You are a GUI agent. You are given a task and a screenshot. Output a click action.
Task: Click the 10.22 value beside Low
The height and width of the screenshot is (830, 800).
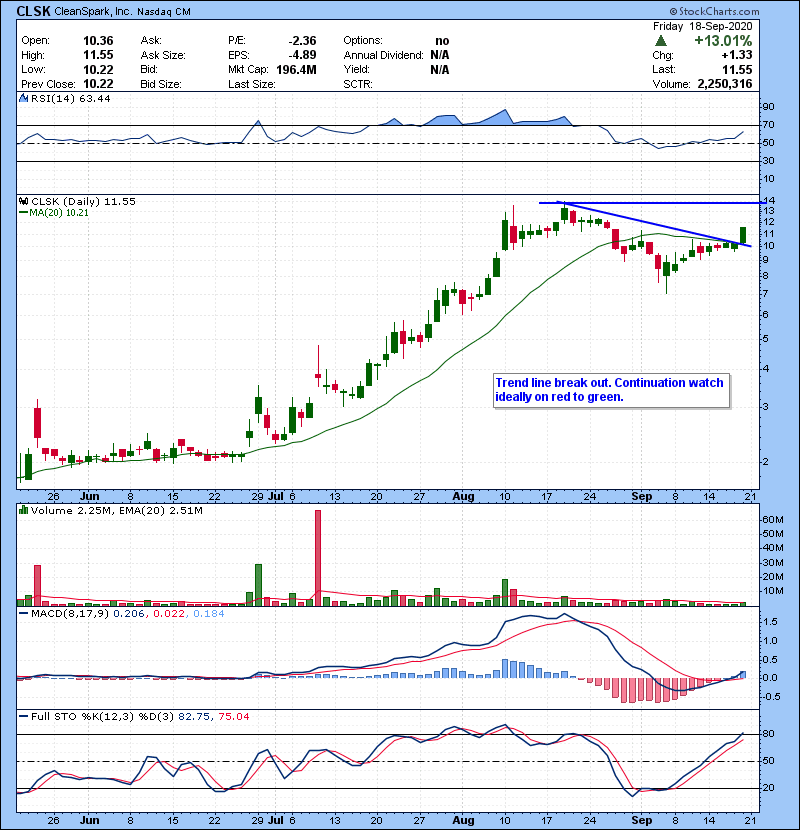[x=98, y=69]
